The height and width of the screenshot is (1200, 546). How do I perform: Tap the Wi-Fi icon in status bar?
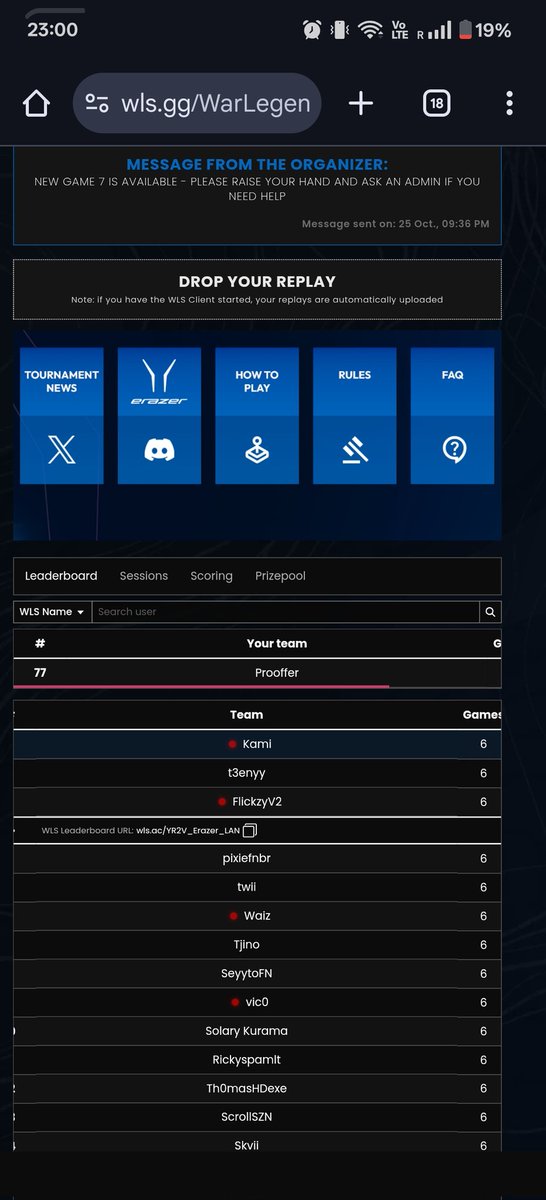(x=371, y=31)
